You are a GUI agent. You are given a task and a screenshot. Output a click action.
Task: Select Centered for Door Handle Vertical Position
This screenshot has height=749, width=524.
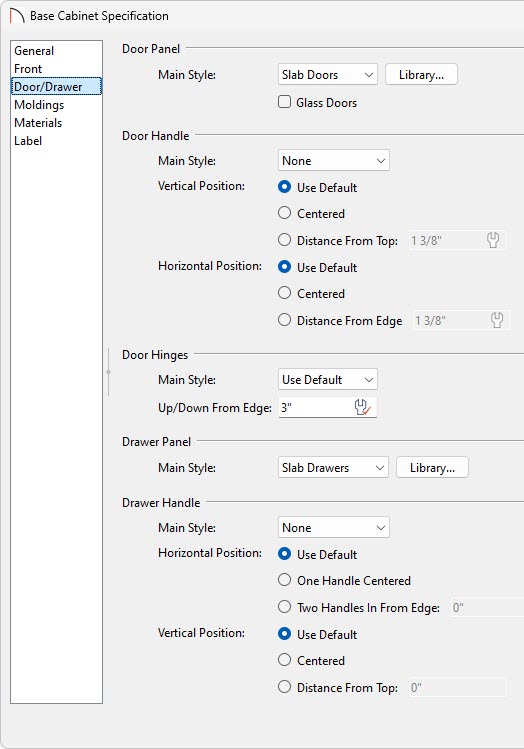pos(284,213)
